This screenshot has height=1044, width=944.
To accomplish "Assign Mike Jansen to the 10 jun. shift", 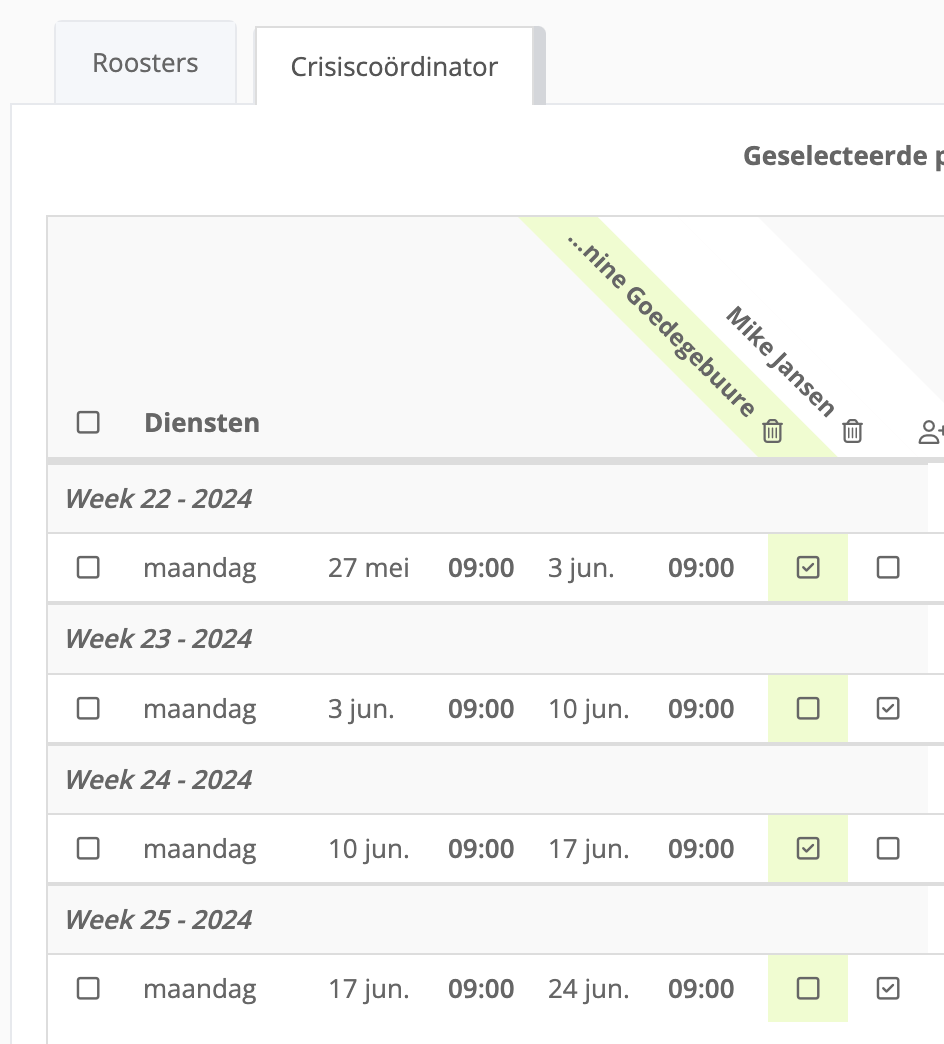I will (x=888, y=848).
